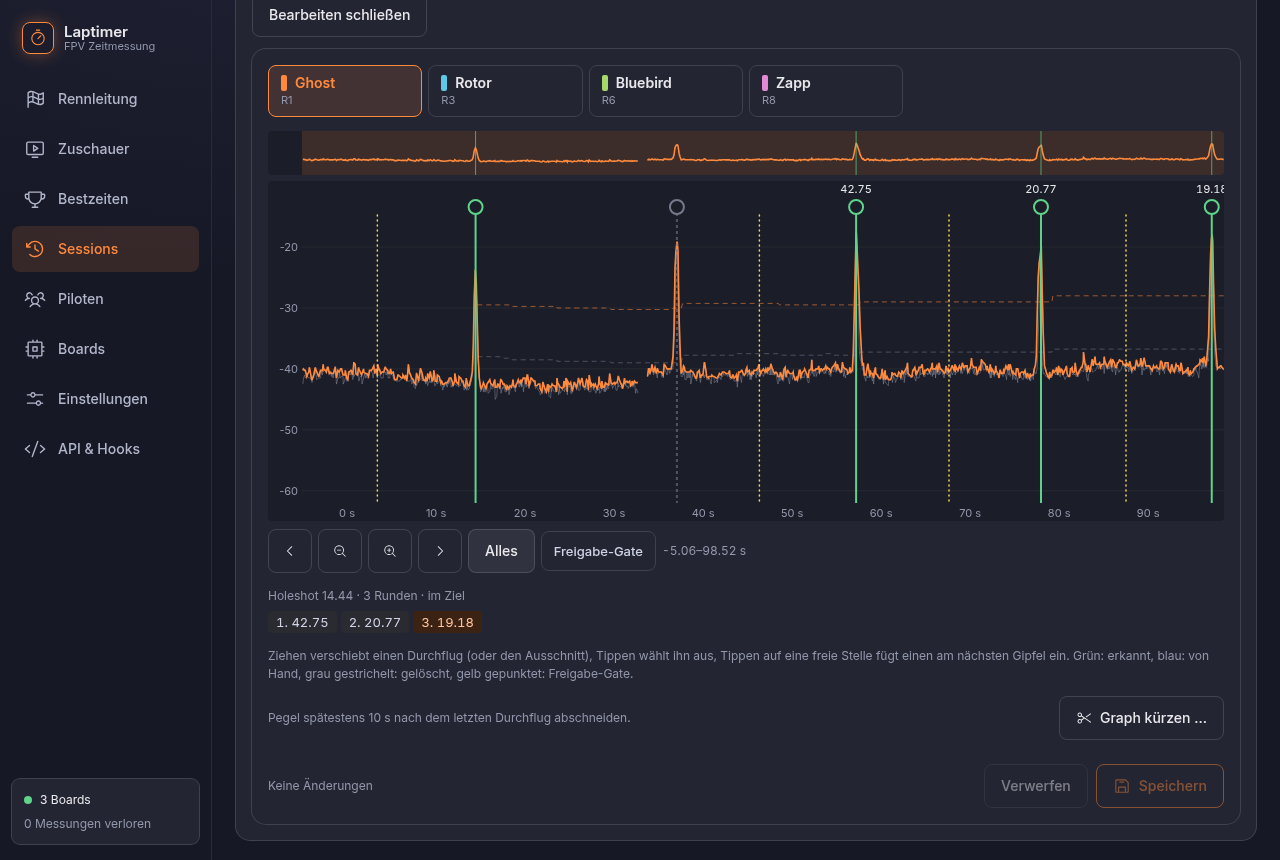This screenshot has height=860, width=1280.
Task: Click lap chip 3. 19.18
Action: point(447,622)
